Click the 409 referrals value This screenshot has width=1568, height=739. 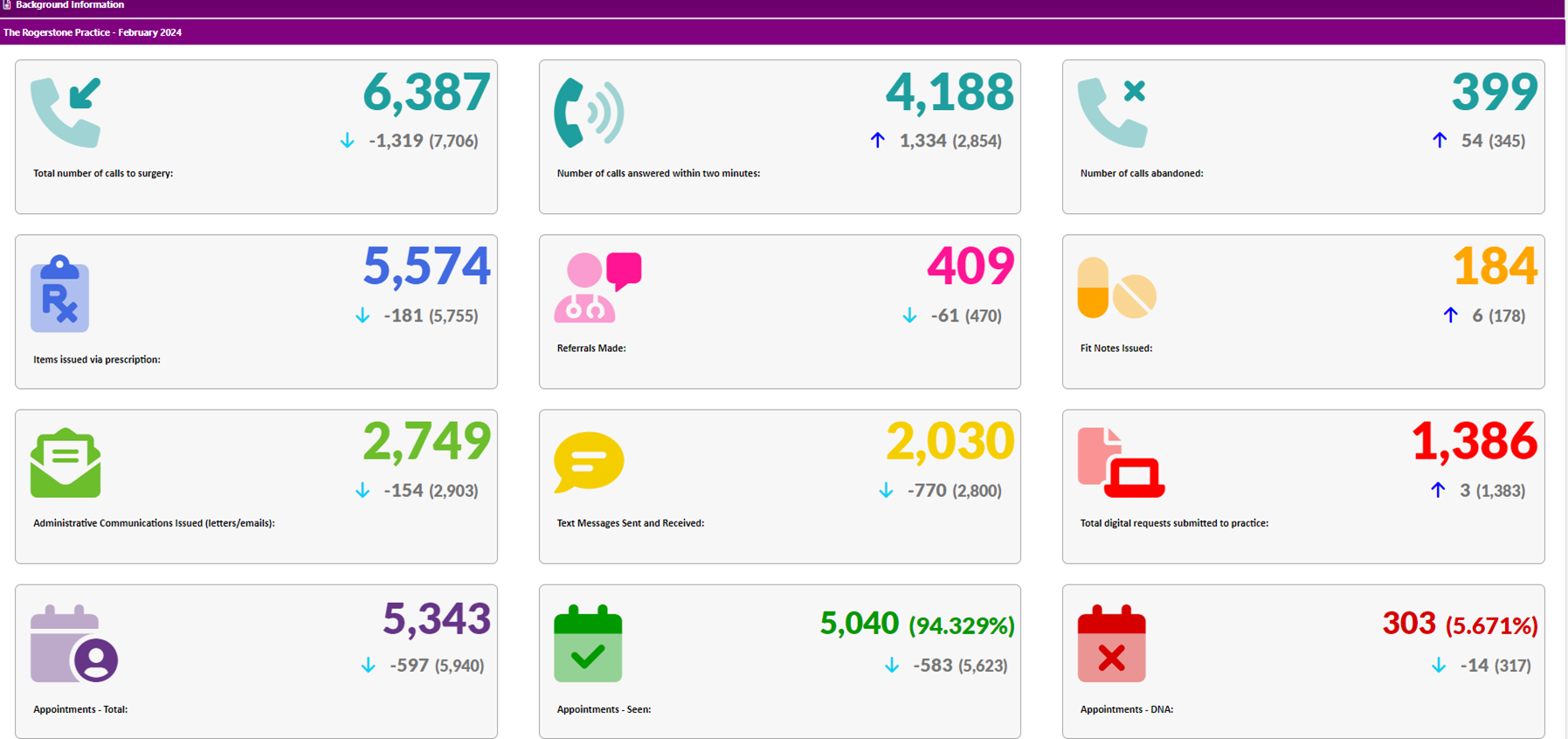click(971, 266)
